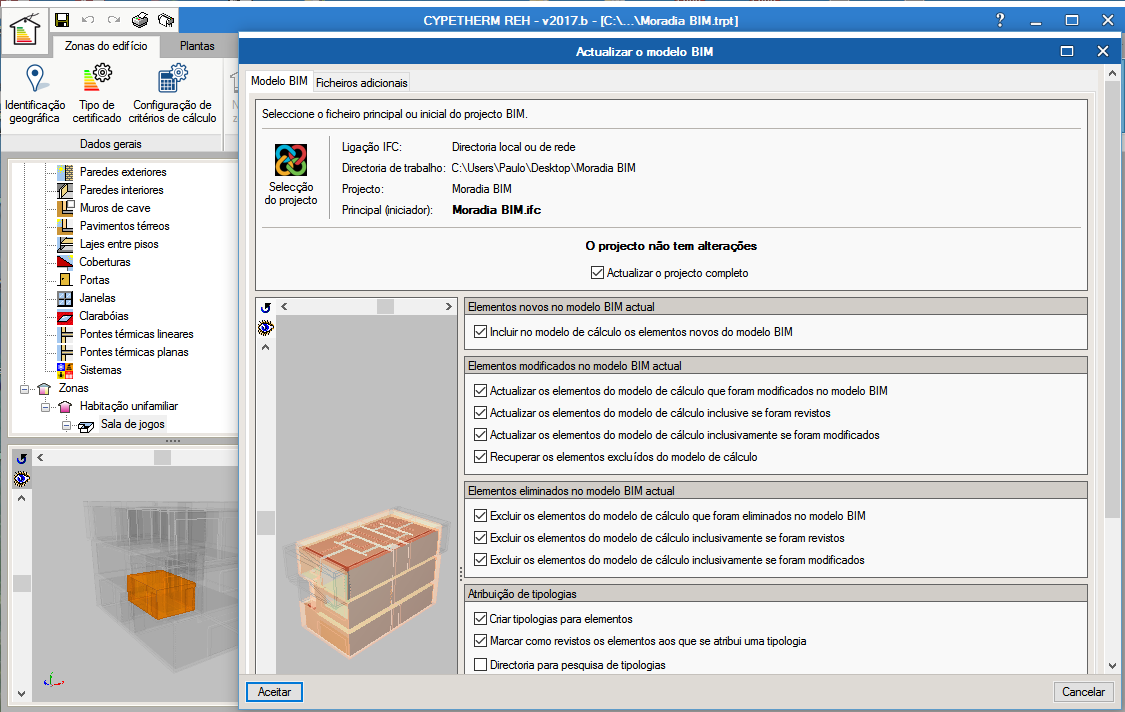Toggle Actualizar elementos inclusive se foram revistos
The height and width of the screenshot is (712, 1125).
pos(481,413)
